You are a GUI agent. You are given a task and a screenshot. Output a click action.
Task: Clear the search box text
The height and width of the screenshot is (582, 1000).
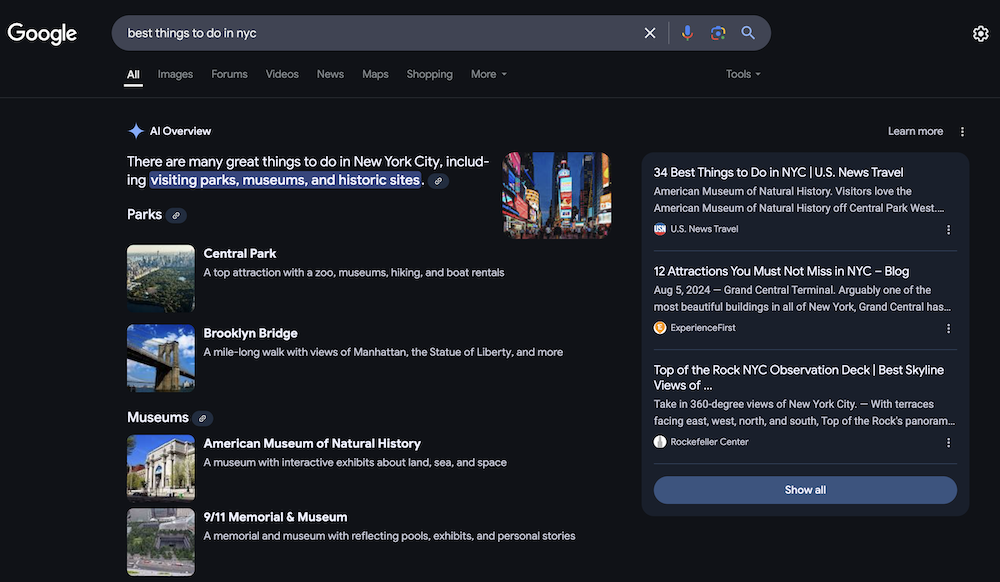pos(650,33)
